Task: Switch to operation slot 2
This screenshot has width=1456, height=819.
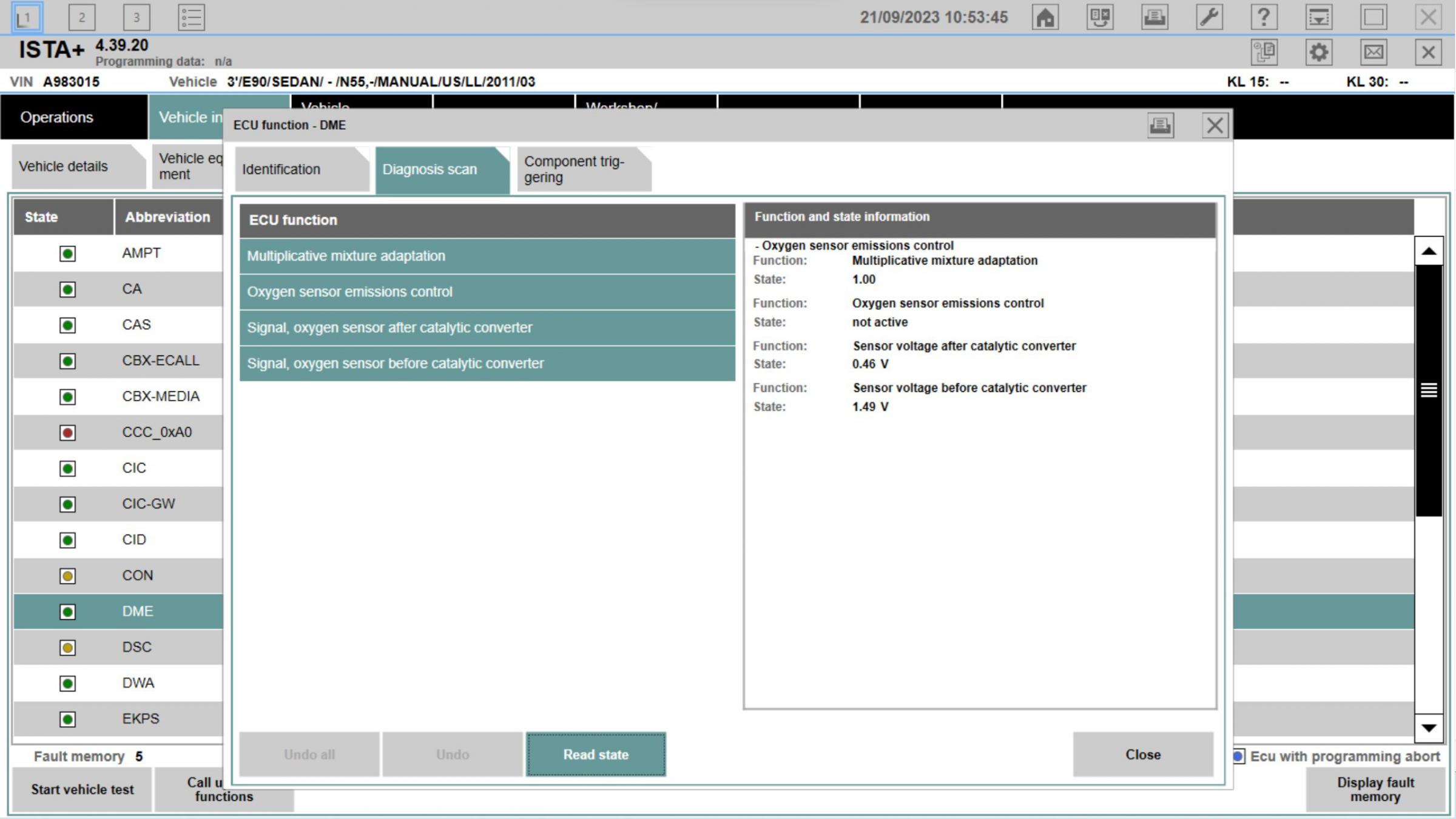Action: tap(81, 17)
